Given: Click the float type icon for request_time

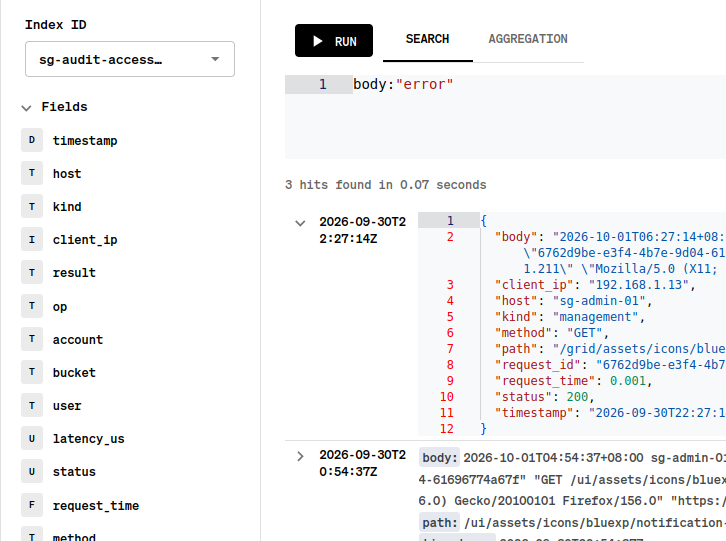Looking at the screenshot, I should pos(32,505).
